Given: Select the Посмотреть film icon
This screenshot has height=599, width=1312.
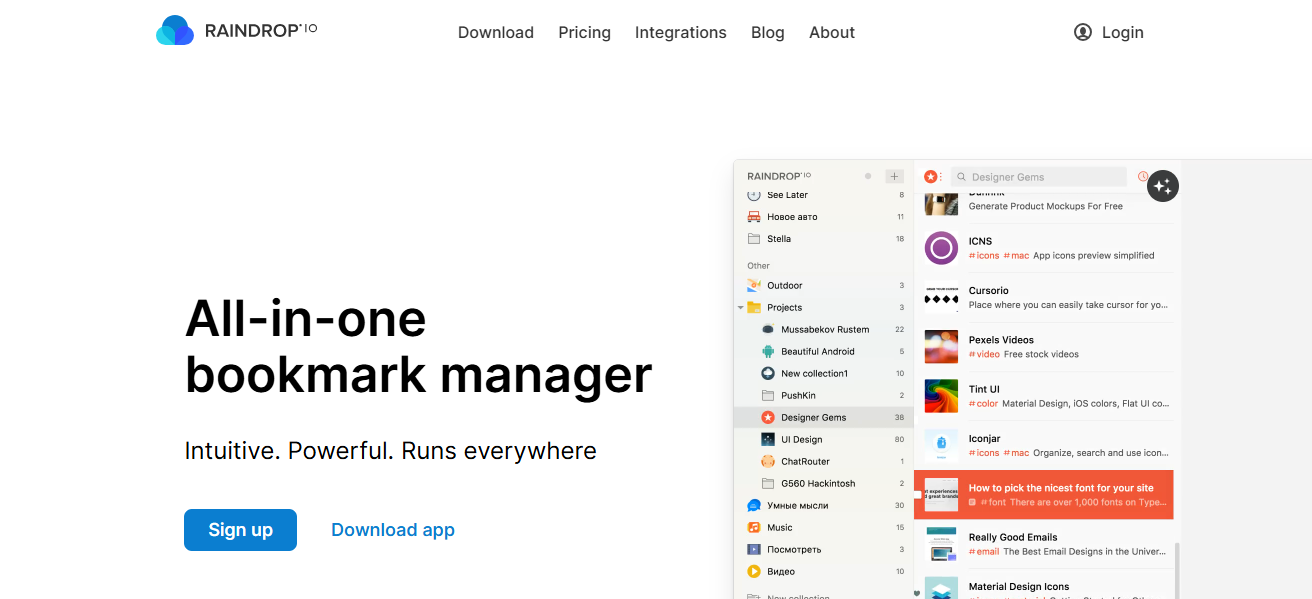Looking at the screenshot, I should pyautogui.click(x=754, y=549).
